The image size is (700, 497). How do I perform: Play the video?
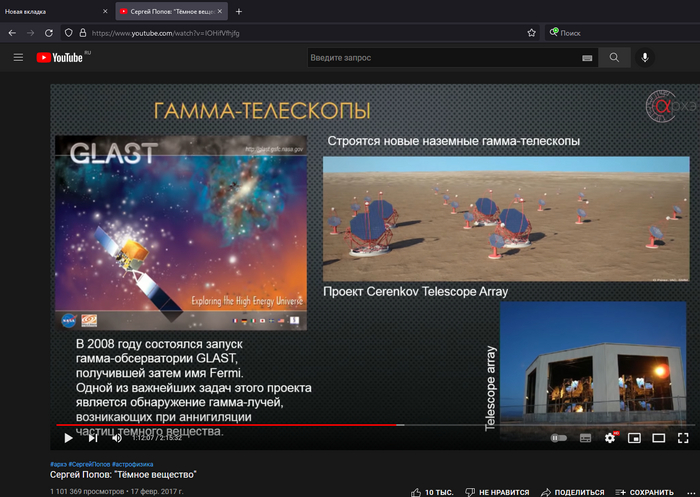(x=68, y=438)
